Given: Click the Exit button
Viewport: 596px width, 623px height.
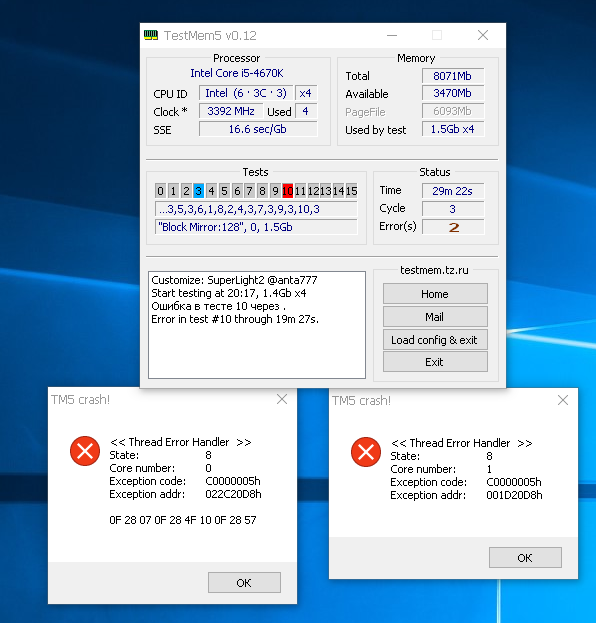Looking at the screenshot, I should tap(435, 362).
